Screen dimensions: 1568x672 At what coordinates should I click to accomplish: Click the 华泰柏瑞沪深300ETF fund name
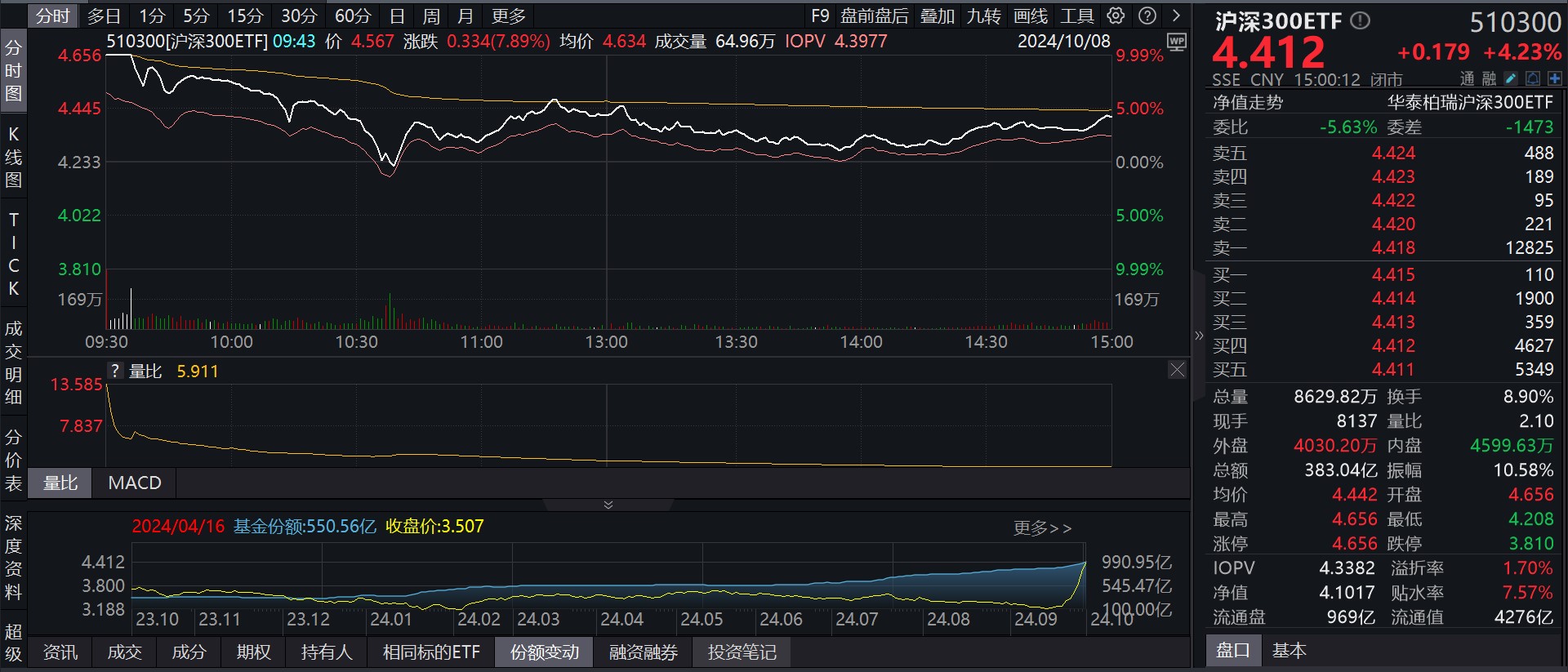tap(1470, 102)
